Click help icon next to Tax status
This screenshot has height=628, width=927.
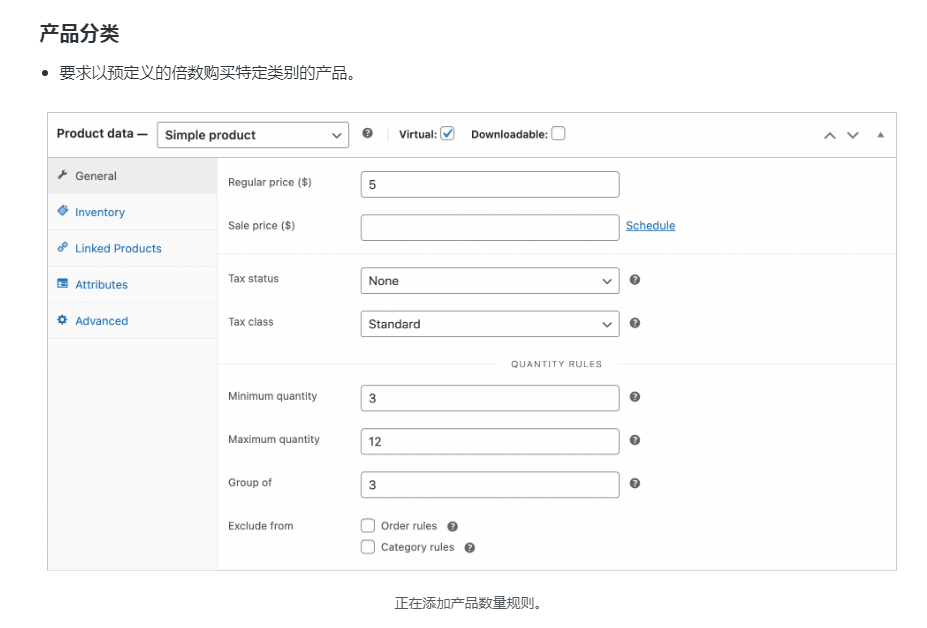point(635,280)
